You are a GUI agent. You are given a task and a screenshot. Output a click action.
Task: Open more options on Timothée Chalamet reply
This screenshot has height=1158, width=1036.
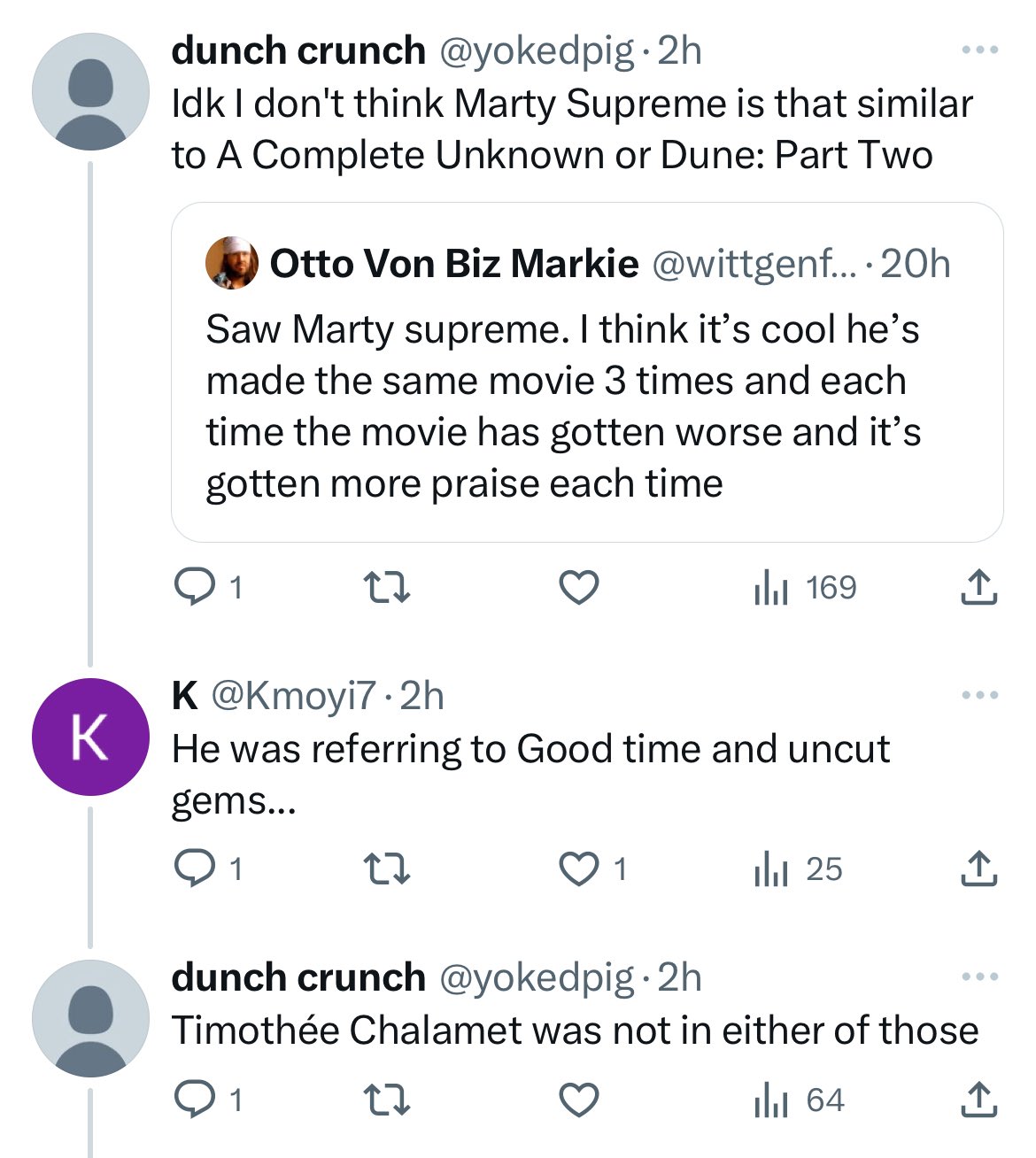point(980,977)
